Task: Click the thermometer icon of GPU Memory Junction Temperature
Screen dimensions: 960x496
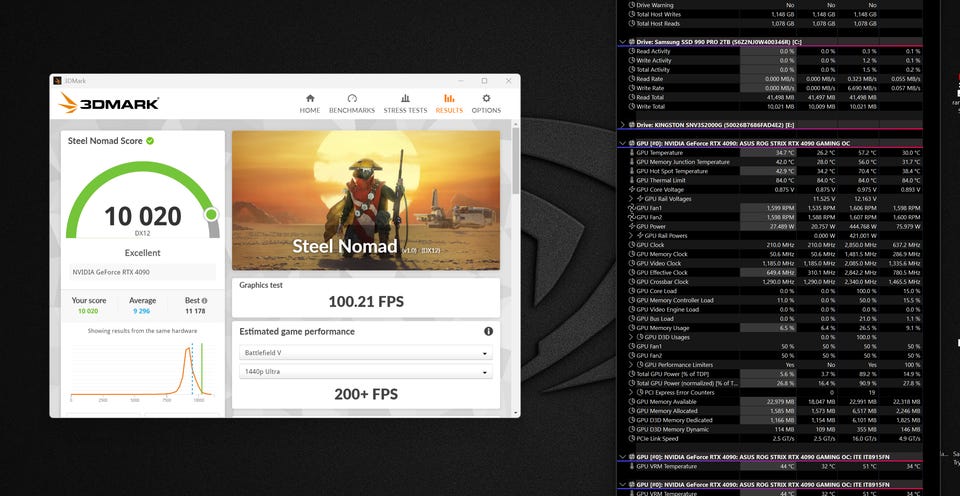Action: tap(632, 162)
